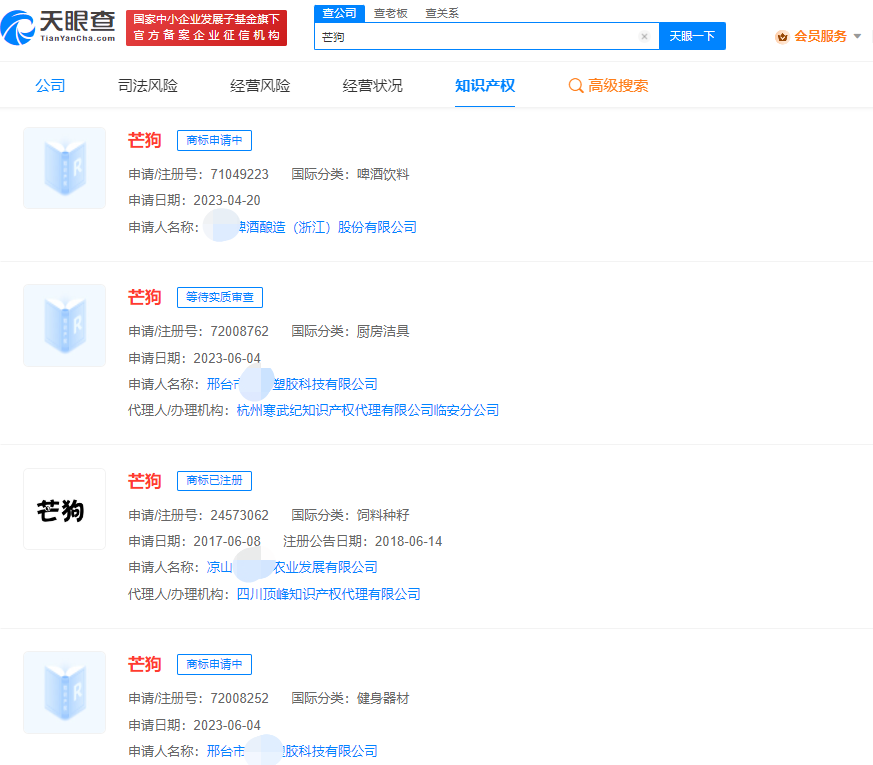Open 高级搜索 advanced search
The image size is (873, 765).
(x=618, y=86)
